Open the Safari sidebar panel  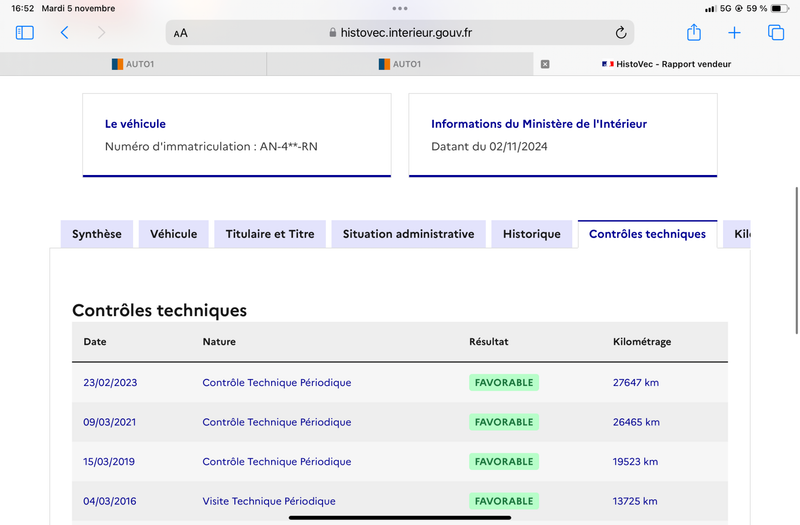[x=24, y=33]
